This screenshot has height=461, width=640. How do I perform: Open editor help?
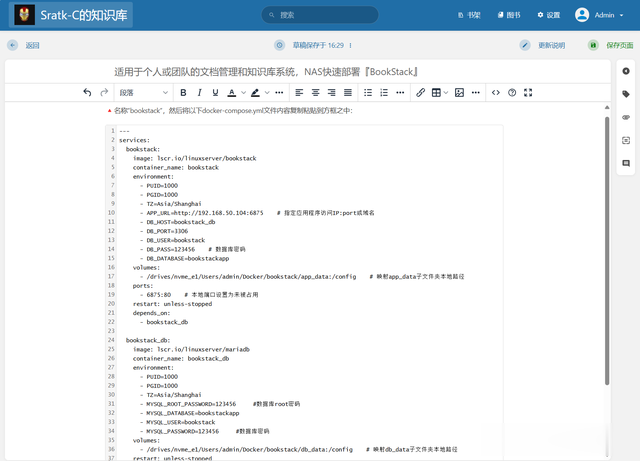click(512, 93)
